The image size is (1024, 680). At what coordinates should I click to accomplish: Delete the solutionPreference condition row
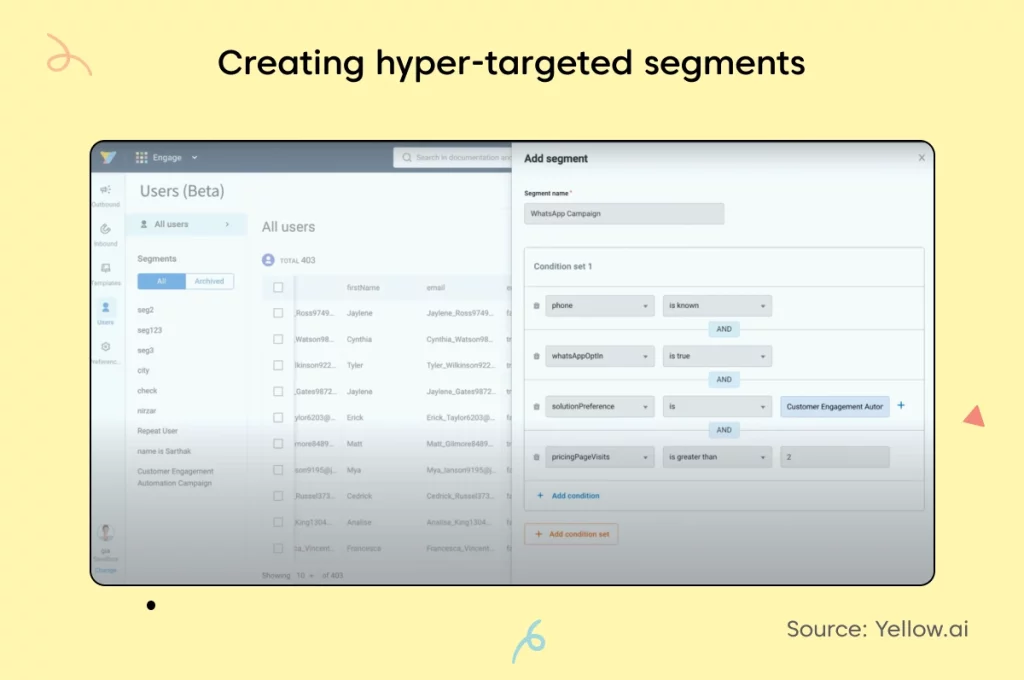536,406
